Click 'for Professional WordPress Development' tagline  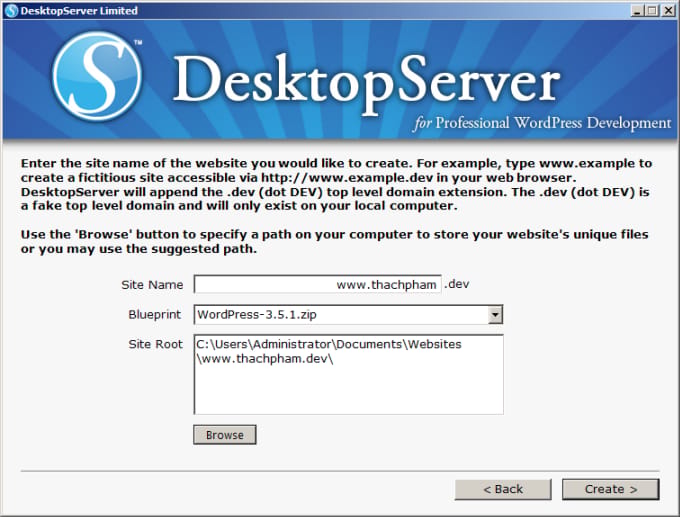tap(542, 123)
